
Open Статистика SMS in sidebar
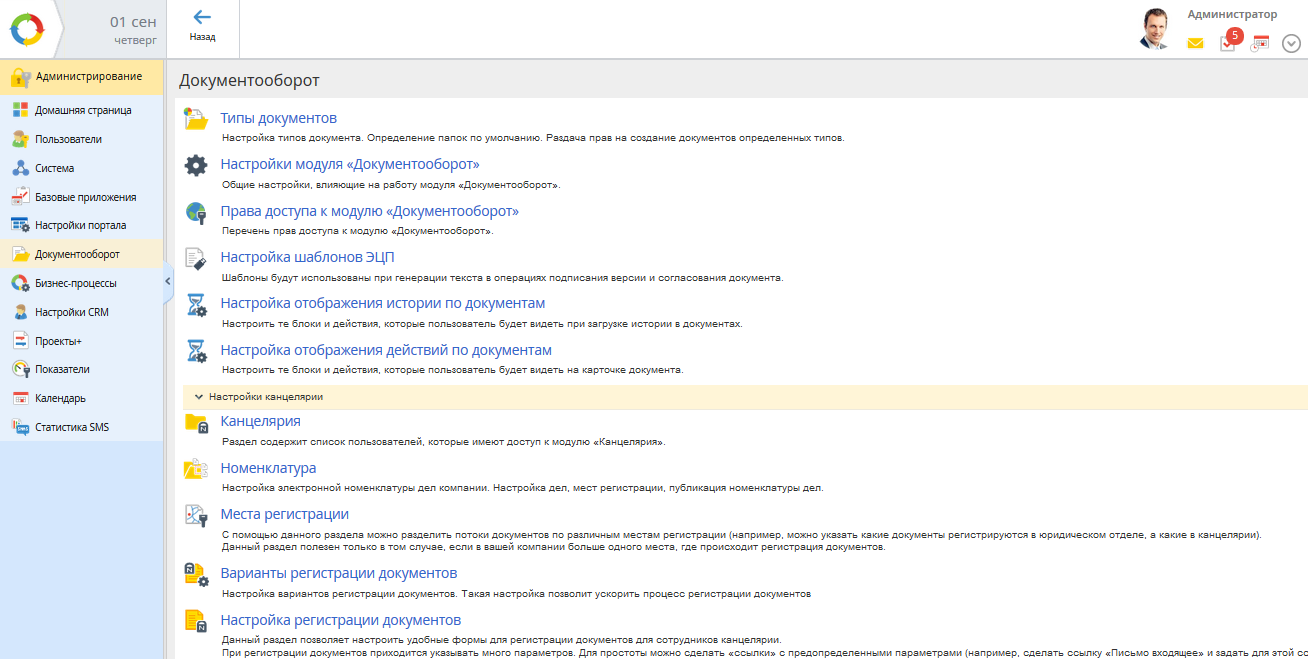point(72,427)
